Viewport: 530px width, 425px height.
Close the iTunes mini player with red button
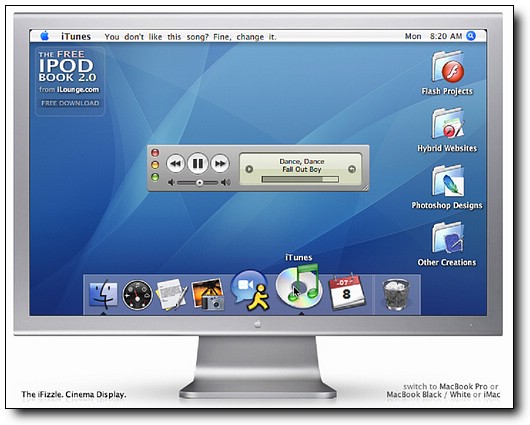155,153
